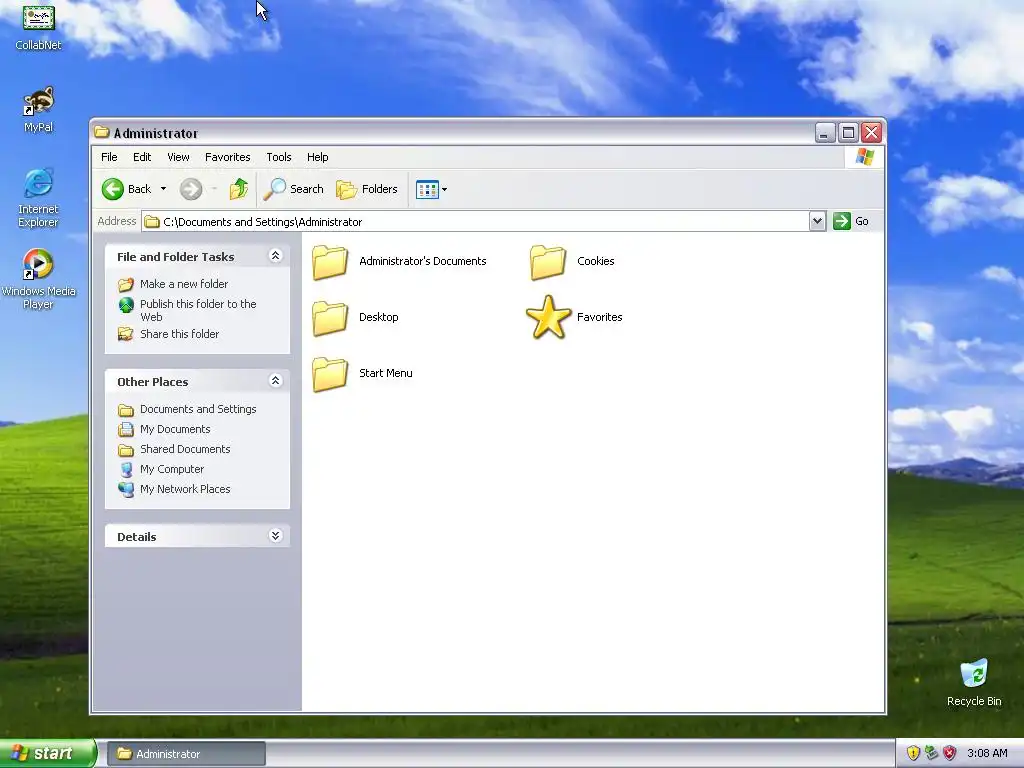Click the network connection tray icon

point(931,753)
